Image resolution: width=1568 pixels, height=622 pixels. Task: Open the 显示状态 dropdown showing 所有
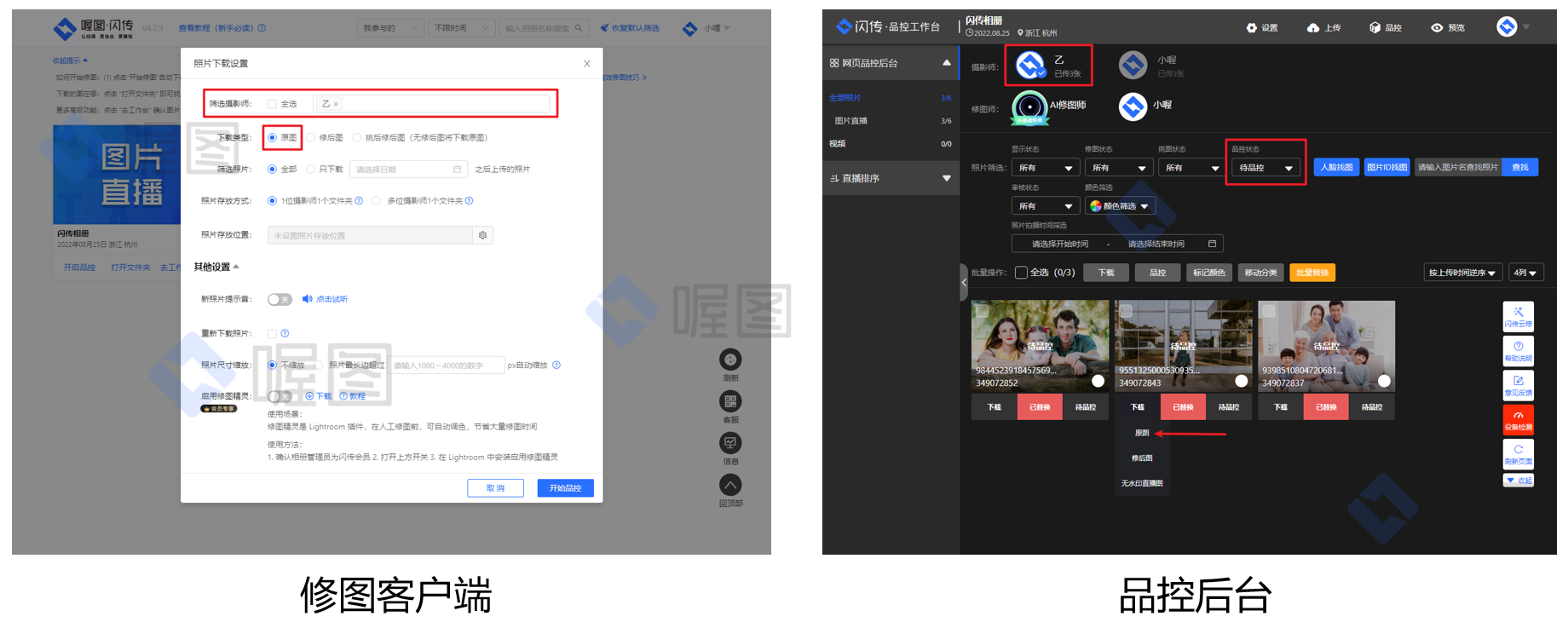click(1045, 168)
